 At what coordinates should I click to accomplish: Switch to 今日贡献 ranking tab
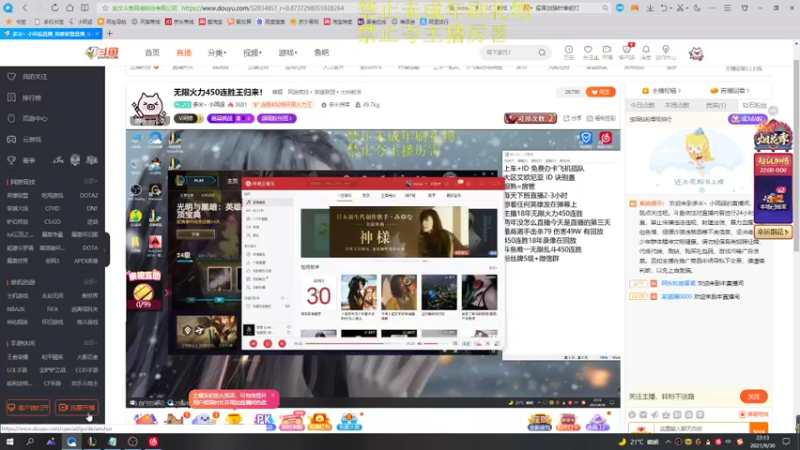[x=642, y=105]
